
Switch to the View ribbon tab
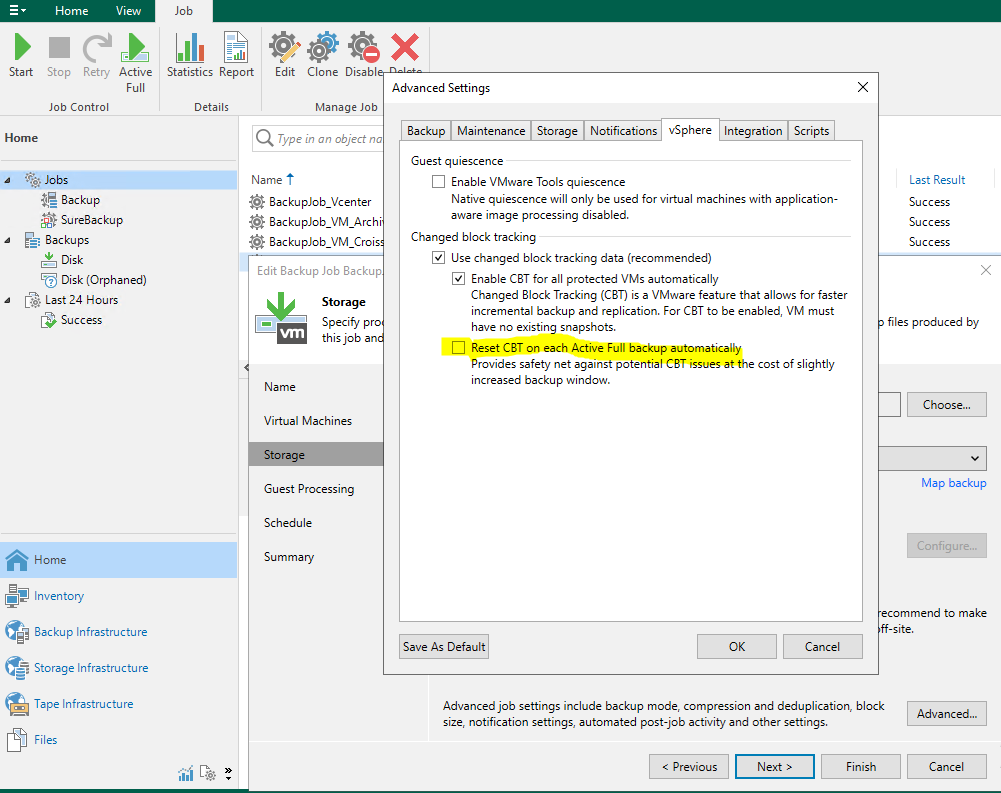(x=128, y=11)
